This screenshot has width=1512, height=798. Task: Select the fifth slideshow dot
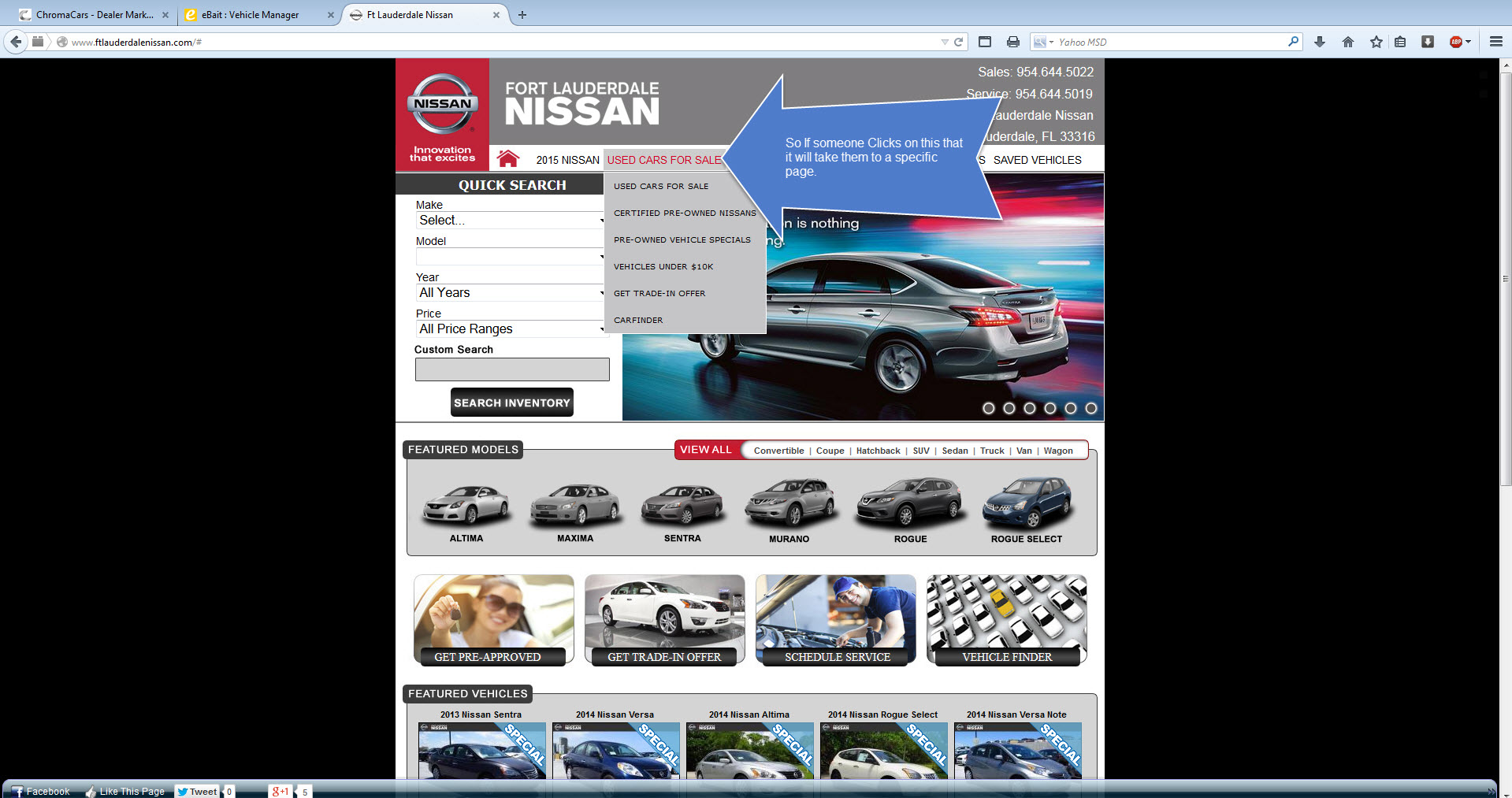[1071, 408]
